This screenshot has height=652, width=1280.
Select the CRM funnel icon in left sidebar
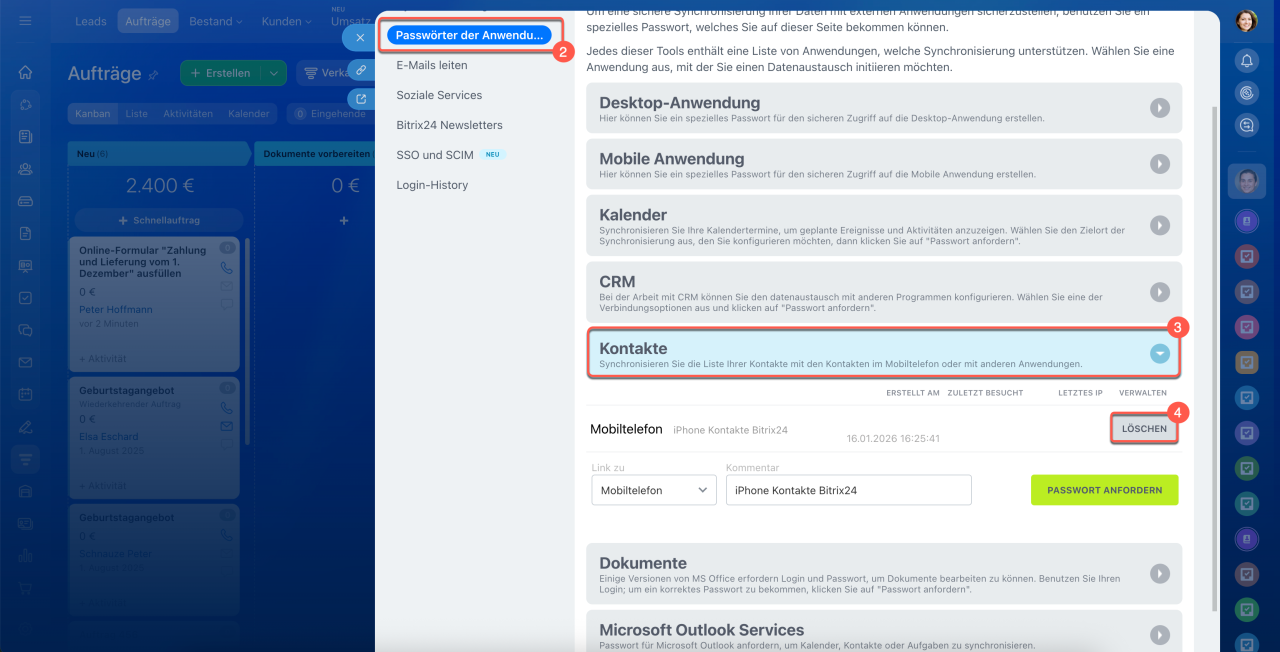pyautogui.click(x=25, y=459)
